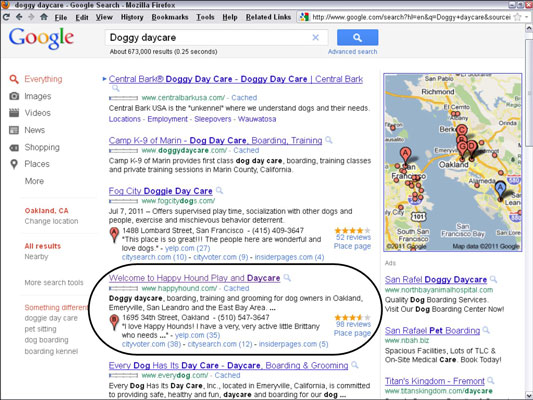The width and height of the screenshot is (533, 400).
Task: Click the Shopping tag icon
Action: pos(14,147)
